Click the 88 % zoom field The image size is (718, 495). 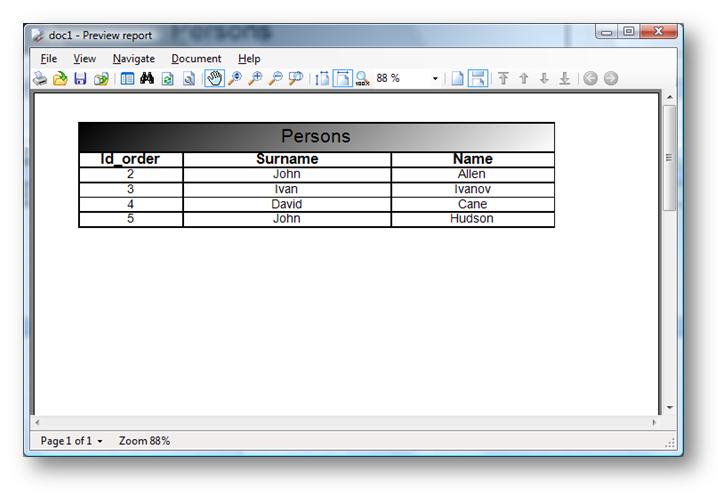pos(402,78)
